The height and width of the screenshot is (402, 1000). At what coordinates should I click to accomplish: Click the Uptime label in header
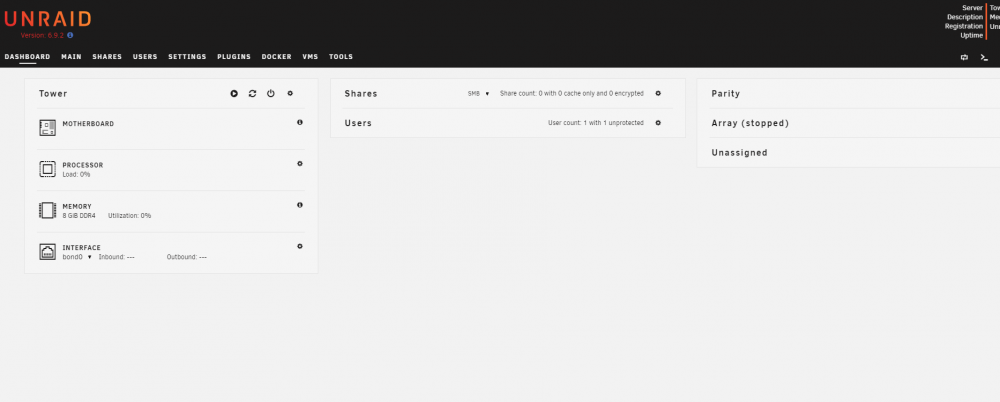pos(971,36)
